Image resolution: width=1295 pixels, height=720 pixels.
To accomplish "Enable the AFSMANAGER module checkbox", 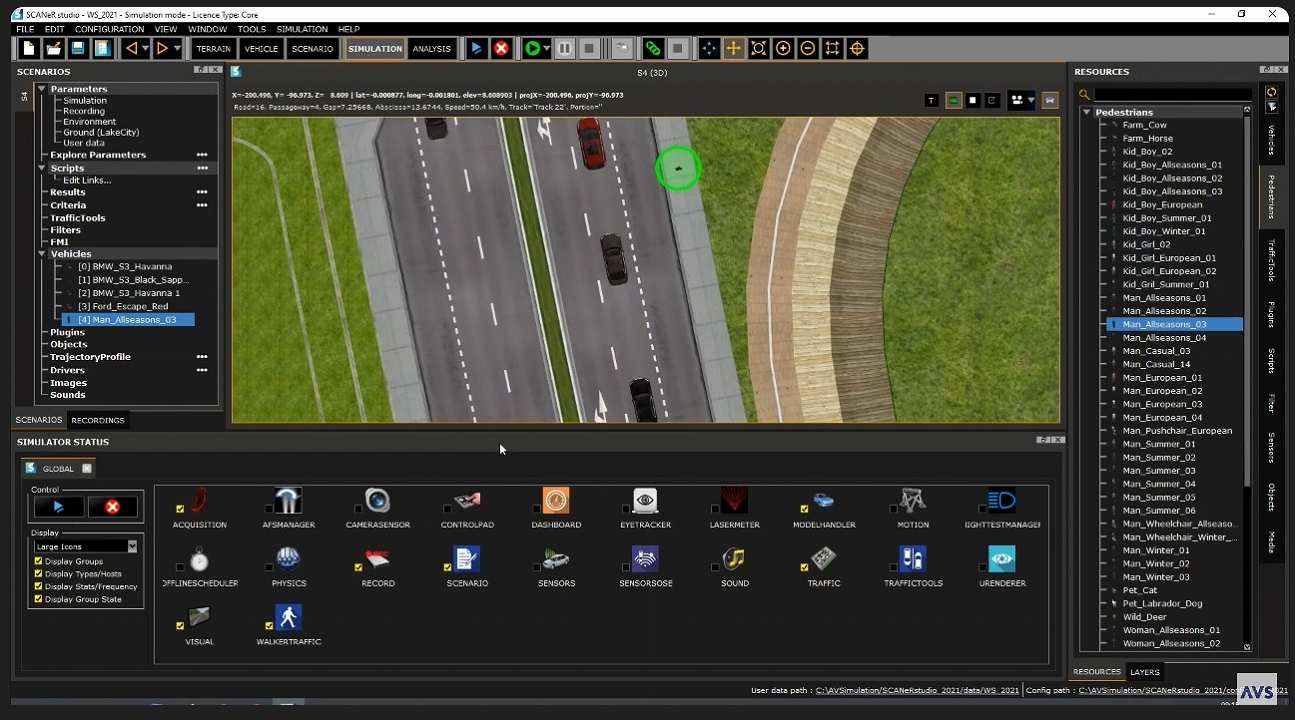I will point(268,509).
